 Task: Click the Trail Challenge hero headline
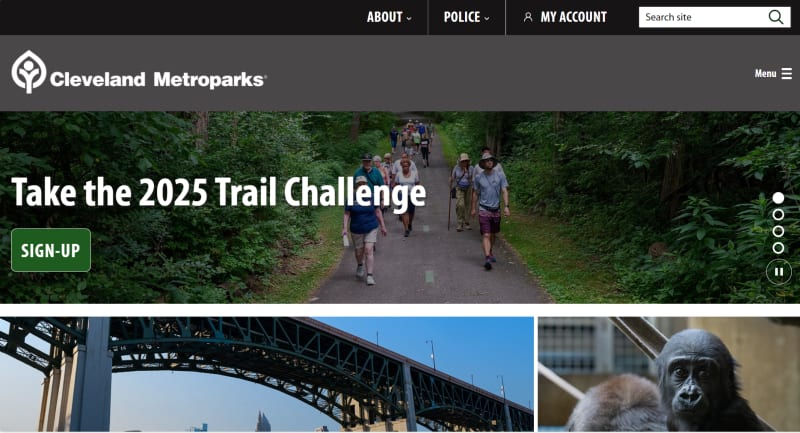pyautogui.click(x=218, y=193)
